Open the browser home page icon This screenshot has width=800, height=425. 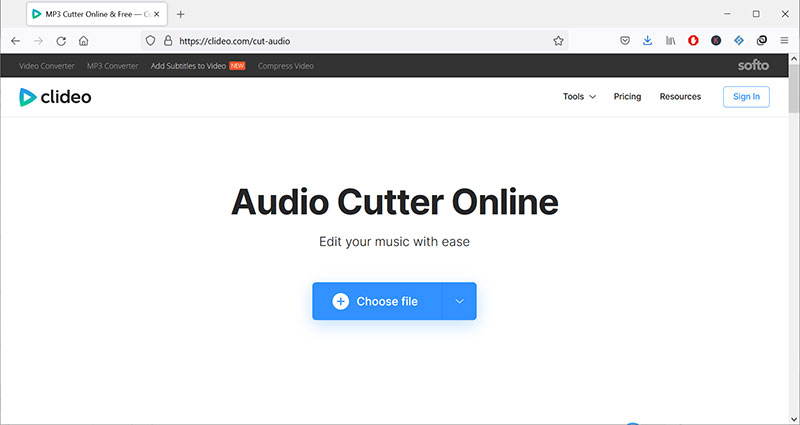coord(84,41)
